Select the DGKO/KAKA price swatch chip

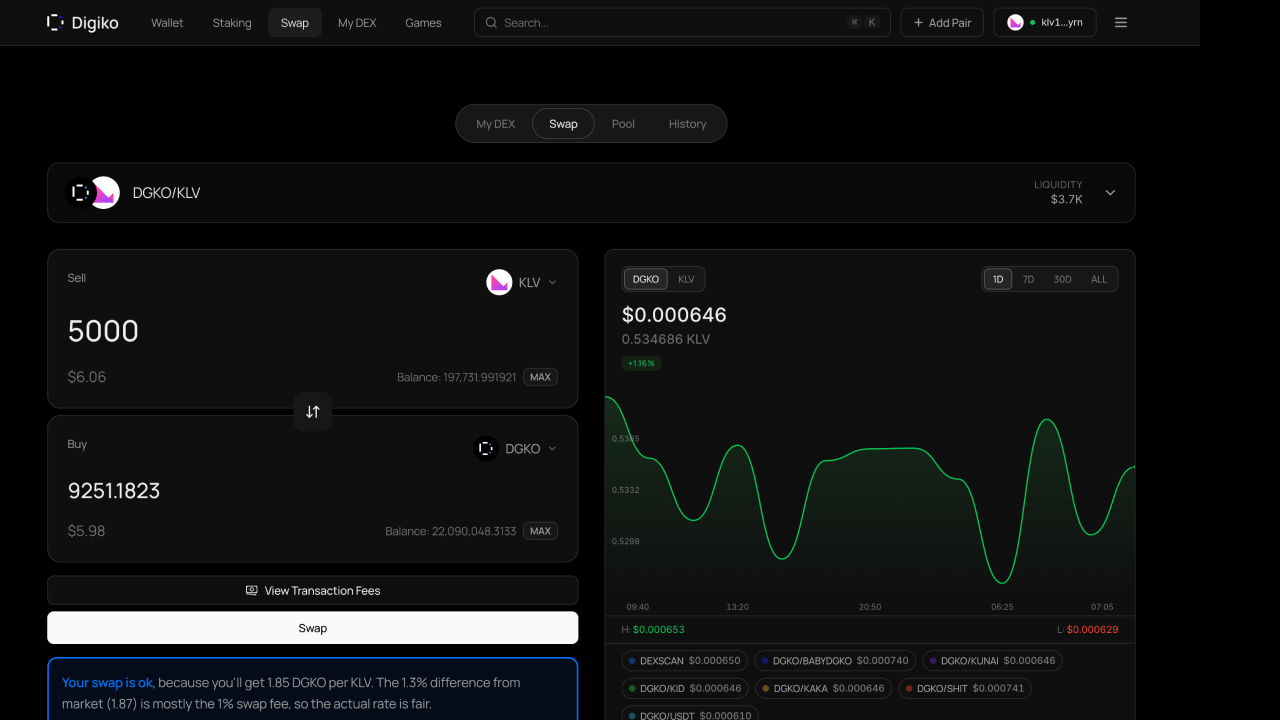(823, 688)
